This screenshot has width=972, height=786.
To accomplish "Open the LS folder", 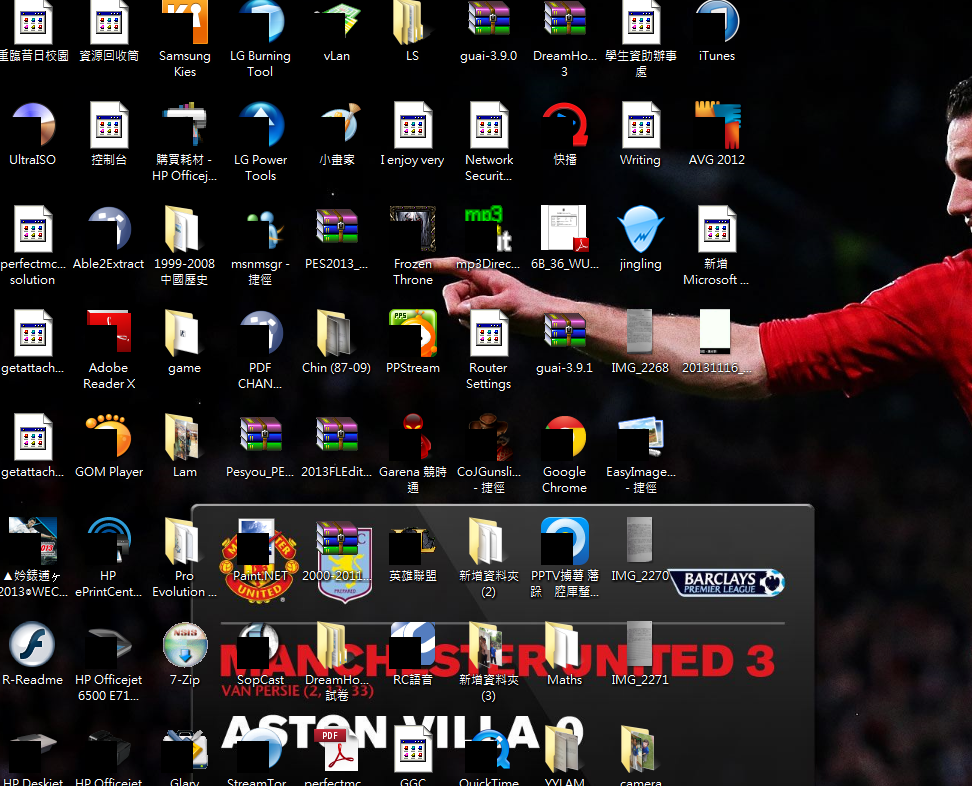I will (x=412, y=23).
